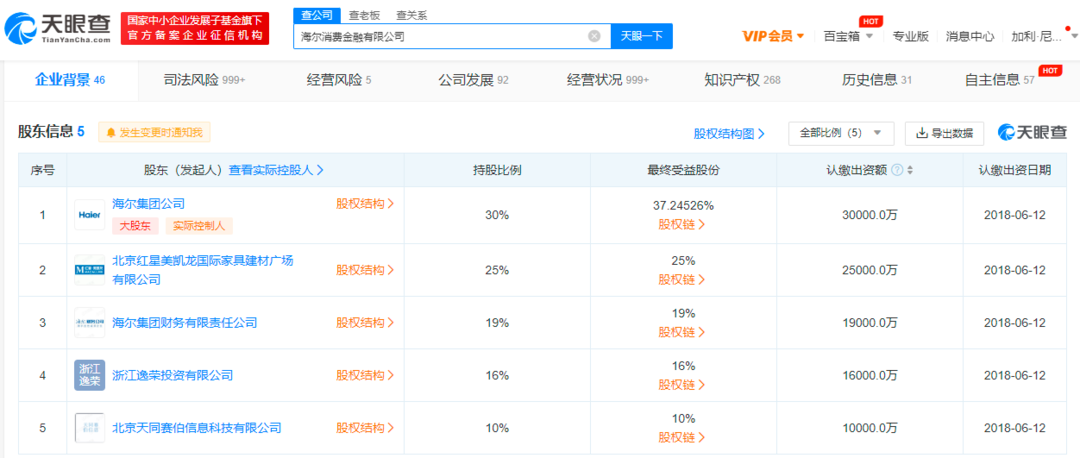
Task: Open 消息中心
Action: coord(970,36)
